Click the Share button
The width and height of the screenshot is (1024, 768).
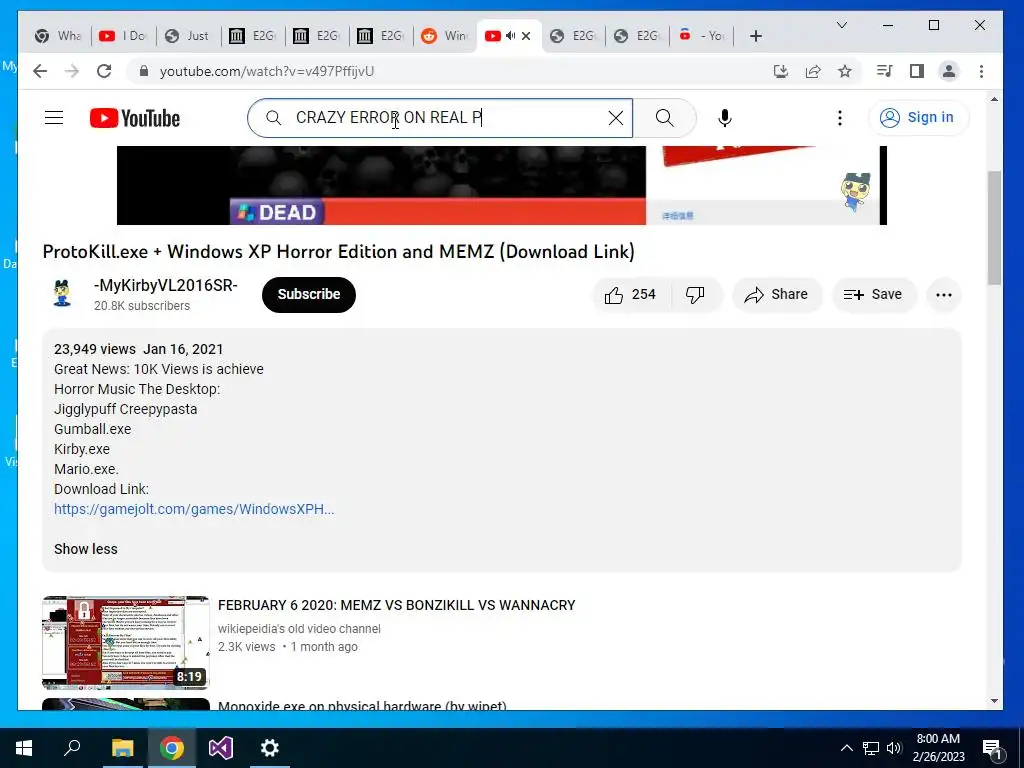point(776,295)
